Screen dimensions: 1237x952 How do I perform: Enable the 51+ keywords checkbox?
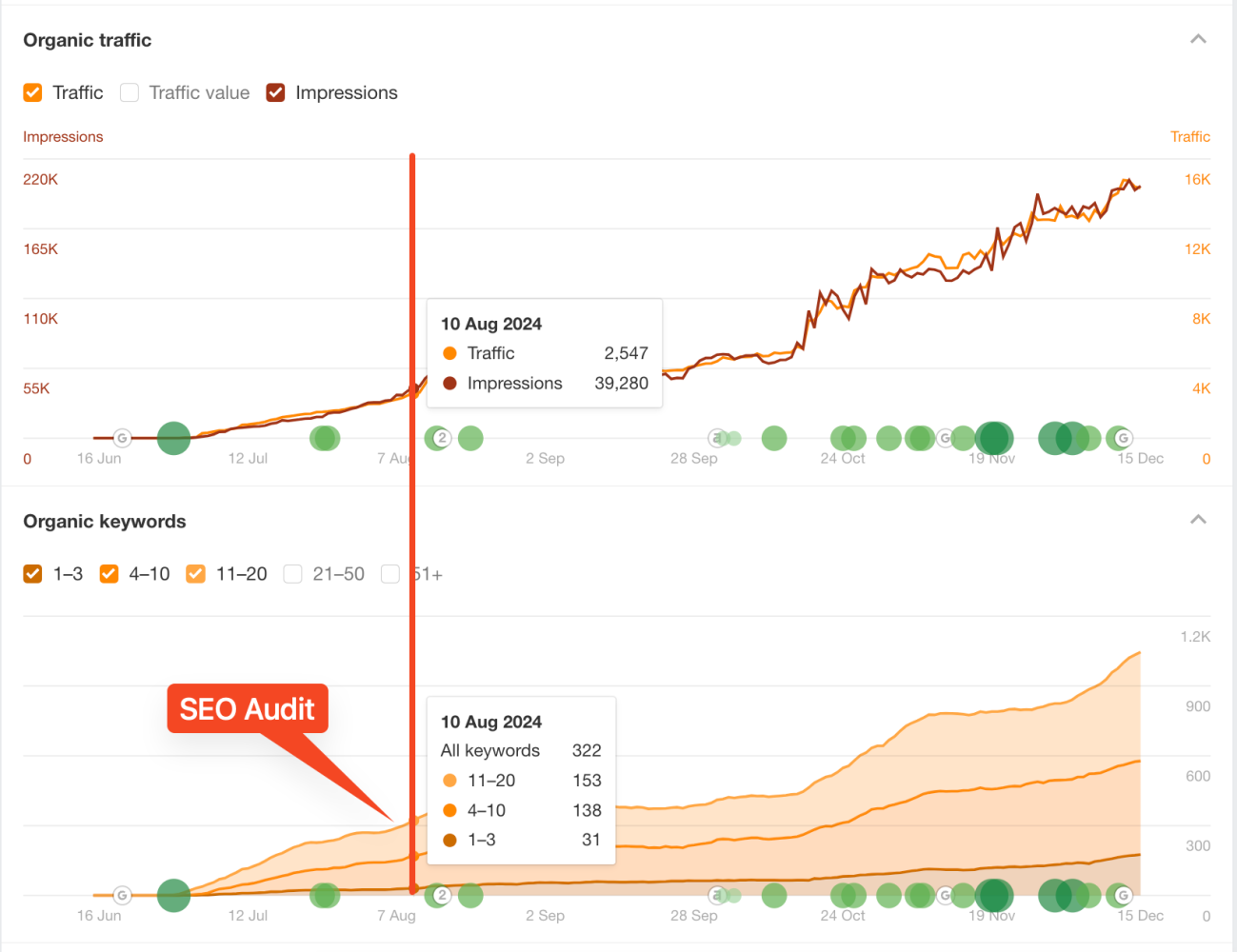389,574
